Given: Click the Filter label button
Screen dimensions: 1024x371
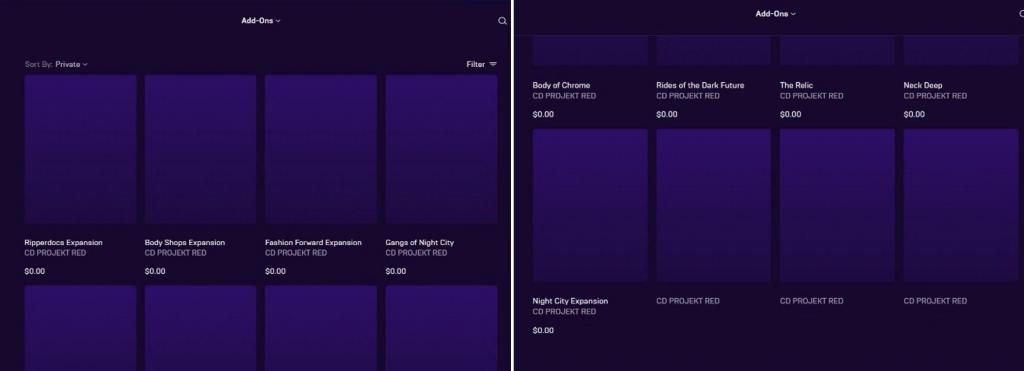Looking at the screenshot, I should tap(475, 64).
